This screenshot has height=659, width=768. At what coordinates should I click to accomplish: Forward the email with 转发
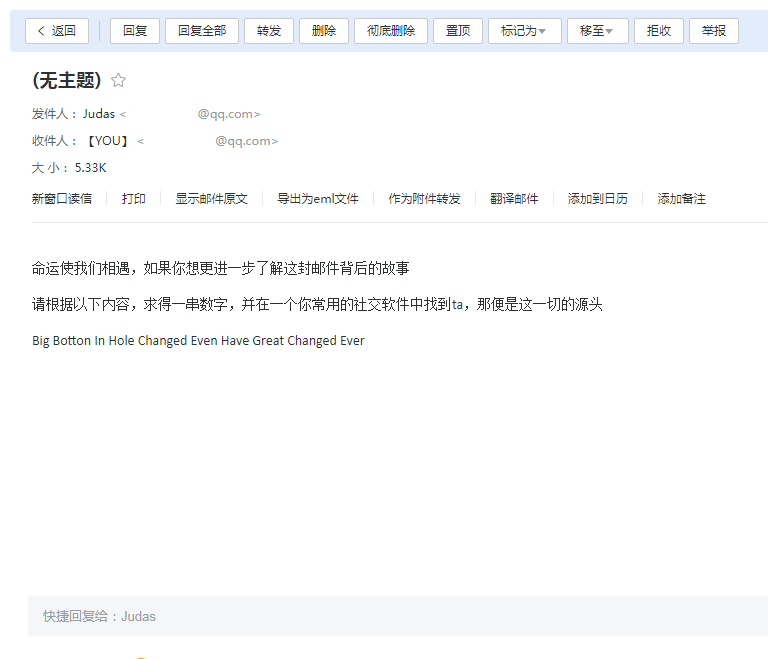(x=269, y=31)
